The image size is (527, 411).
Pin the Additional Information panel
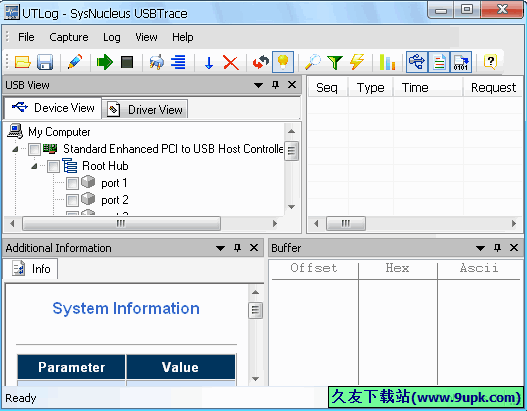tap(238, 248)
